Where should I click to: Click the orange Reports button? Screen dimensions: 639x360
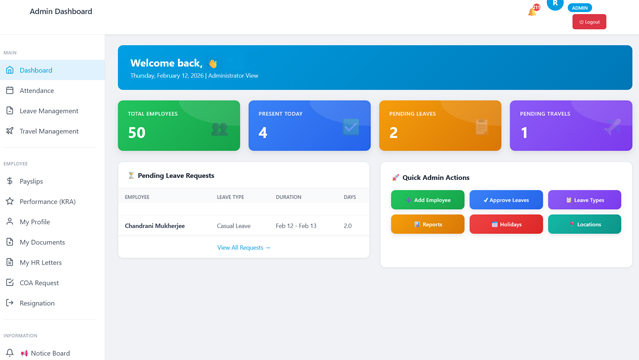click(427, 224)
